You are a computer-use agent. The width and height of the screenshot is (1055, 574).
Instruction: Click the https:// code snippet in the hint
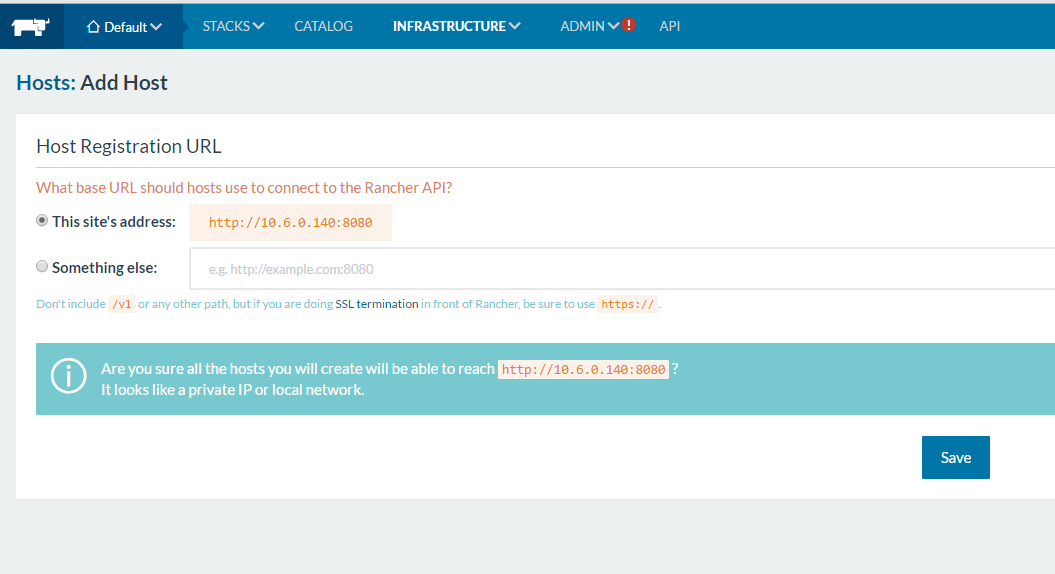pos(627,304)
